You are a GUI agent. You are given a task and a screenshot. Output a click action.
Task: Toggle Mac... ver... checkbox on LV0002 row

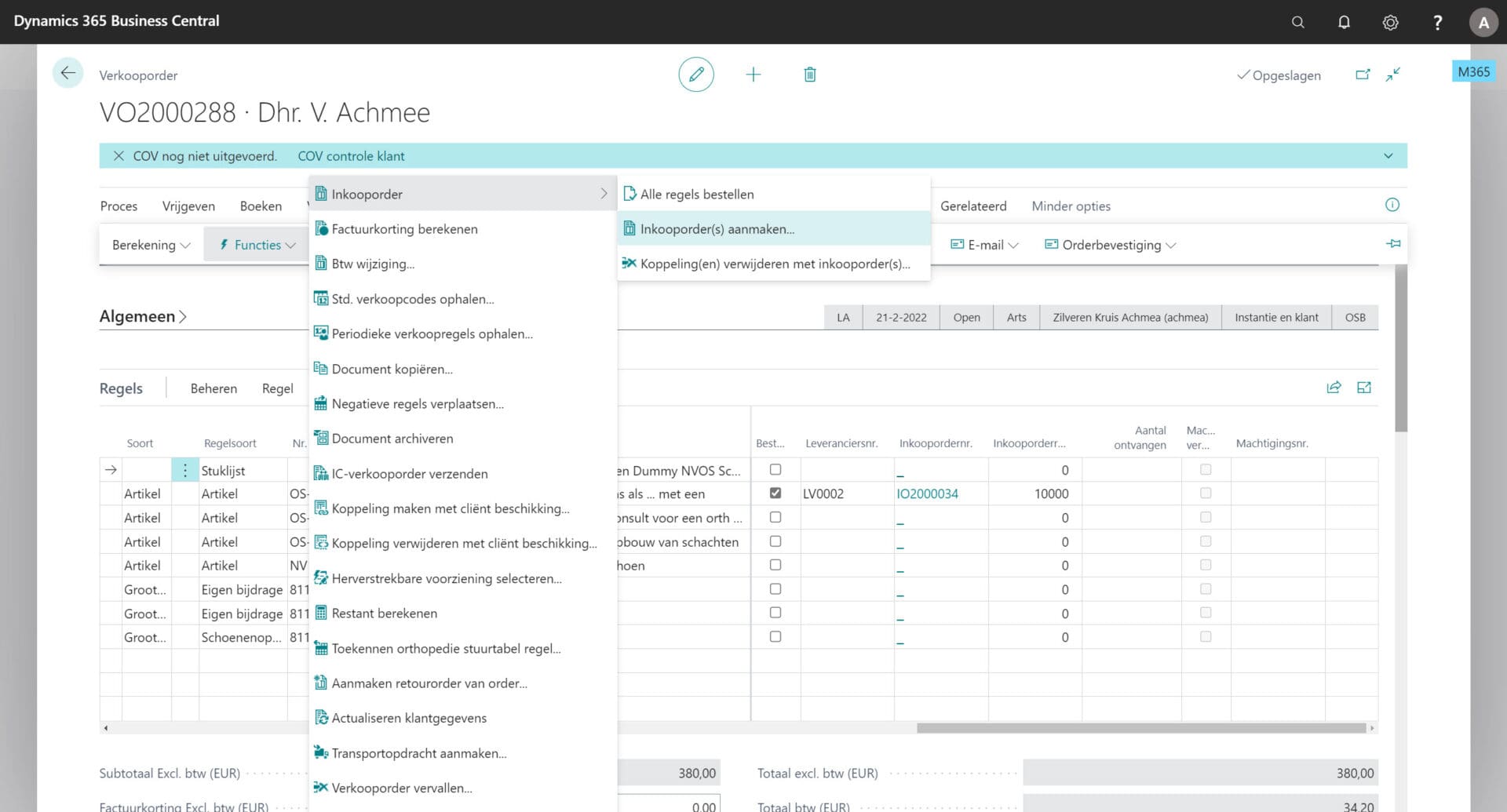click(x=1206, y=493)
